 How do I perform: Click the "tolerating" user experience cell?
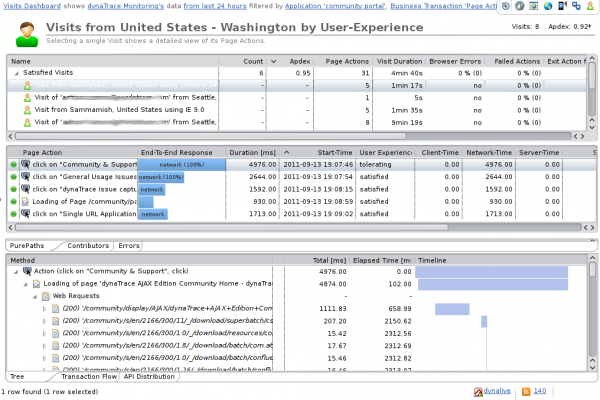(375, 165)
